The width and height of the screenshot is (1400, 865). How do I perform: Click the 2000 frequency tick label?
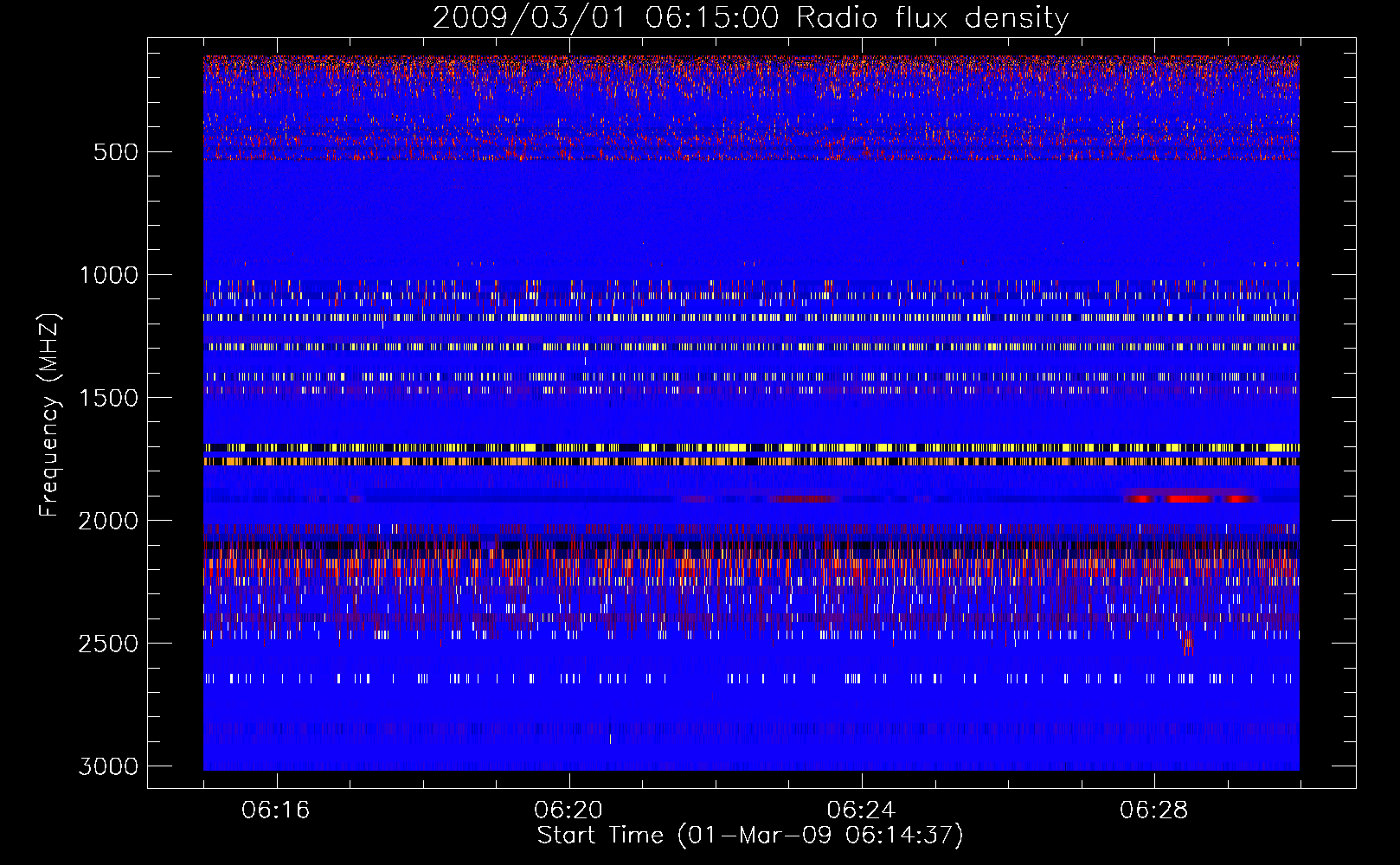109,521
